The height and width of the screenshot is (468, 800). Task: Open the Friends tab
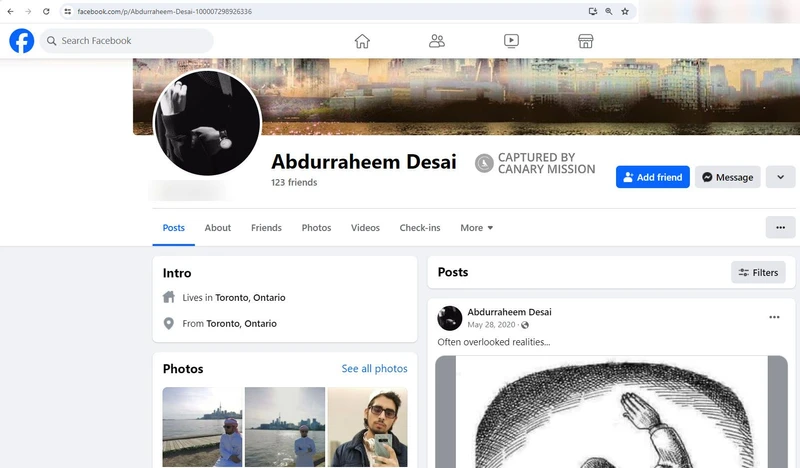pos(266,228)
